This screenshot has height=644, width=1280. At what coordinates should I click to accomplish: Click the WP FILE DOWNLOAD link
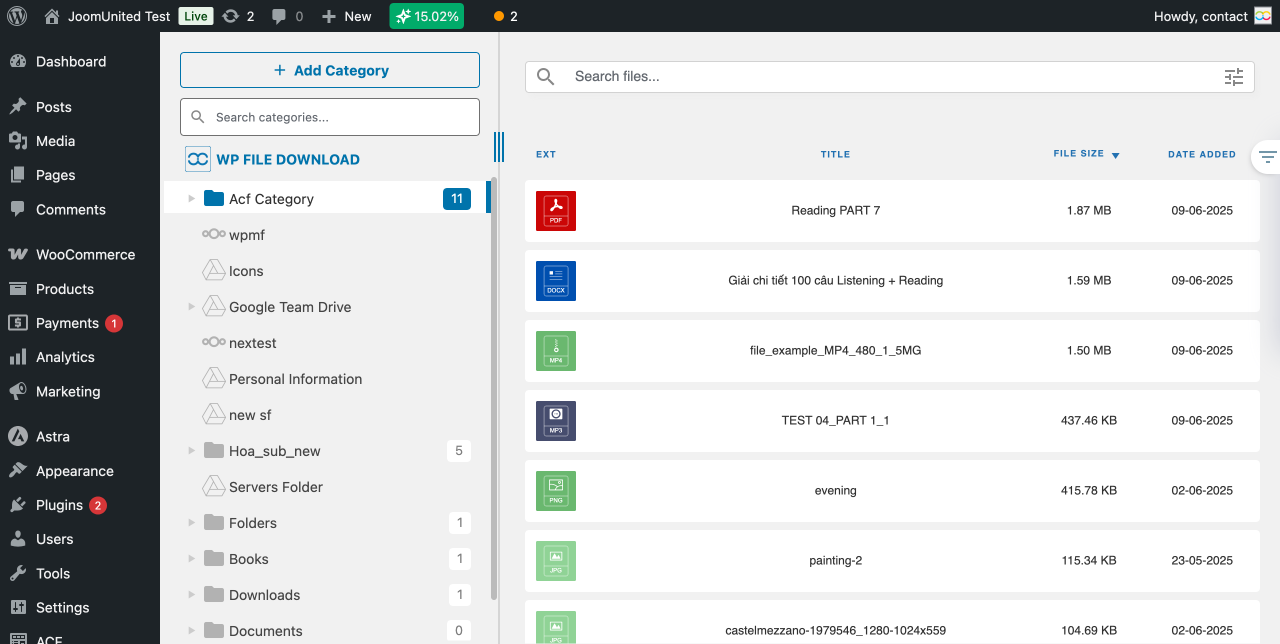[x=287, y=159]
